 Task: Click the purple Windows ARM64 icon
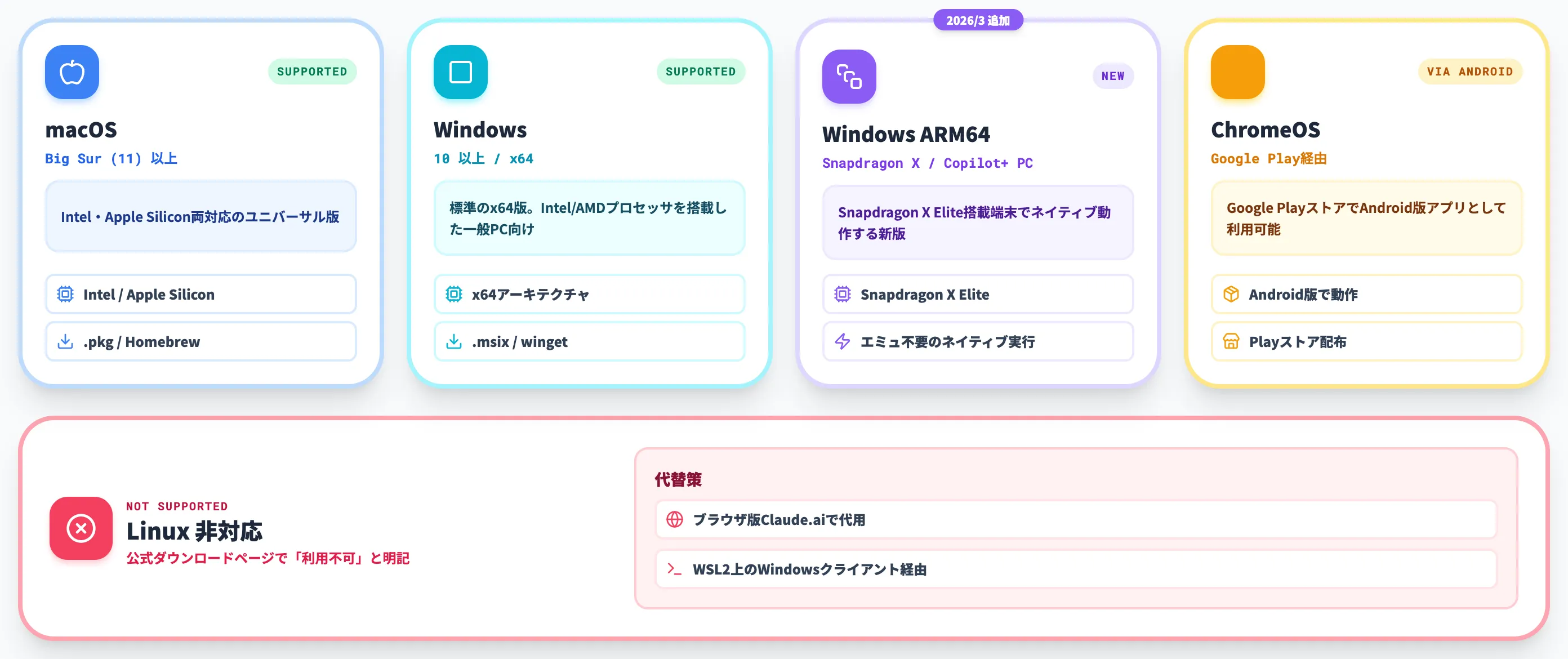[849, 77]
